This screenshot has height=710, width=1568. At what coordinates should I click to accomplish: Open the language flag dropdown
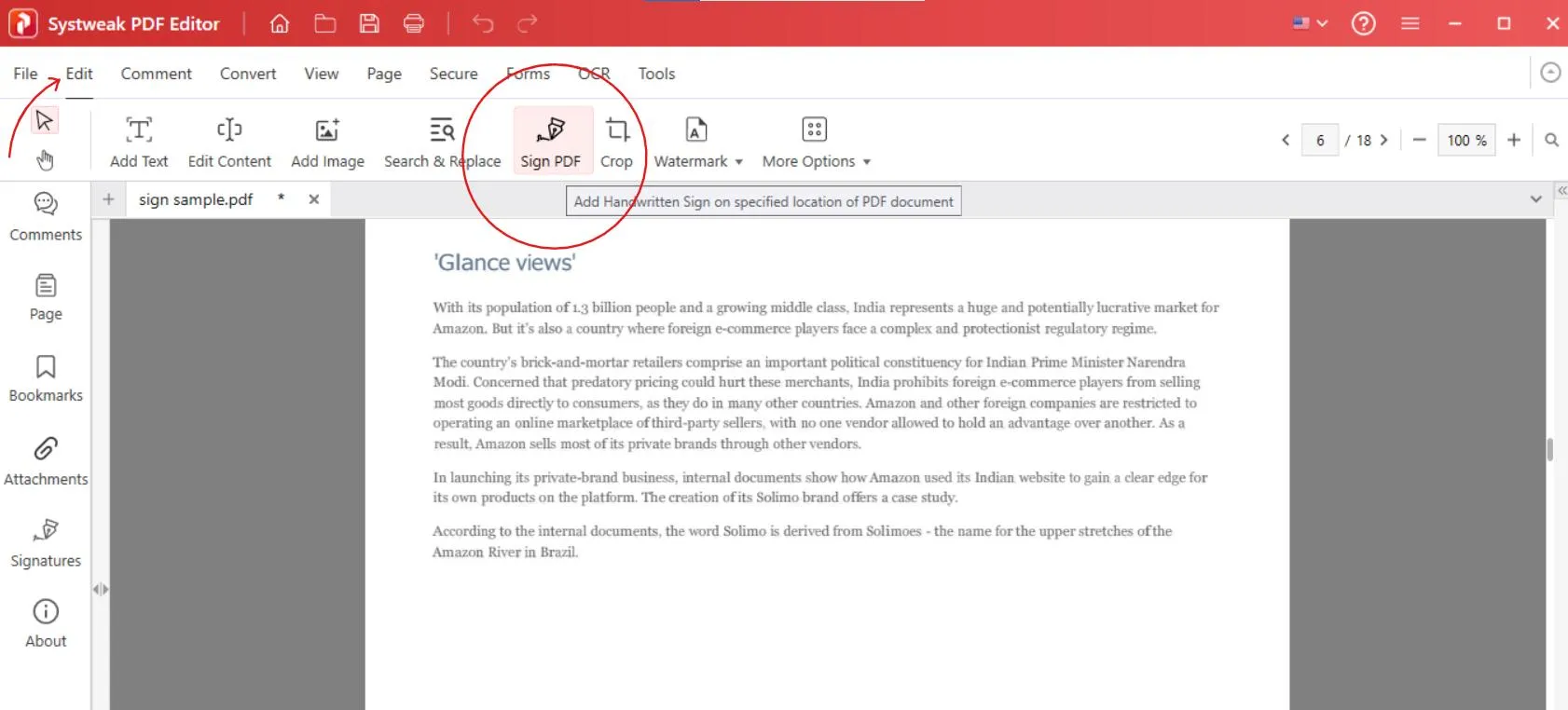(1310, 23)
